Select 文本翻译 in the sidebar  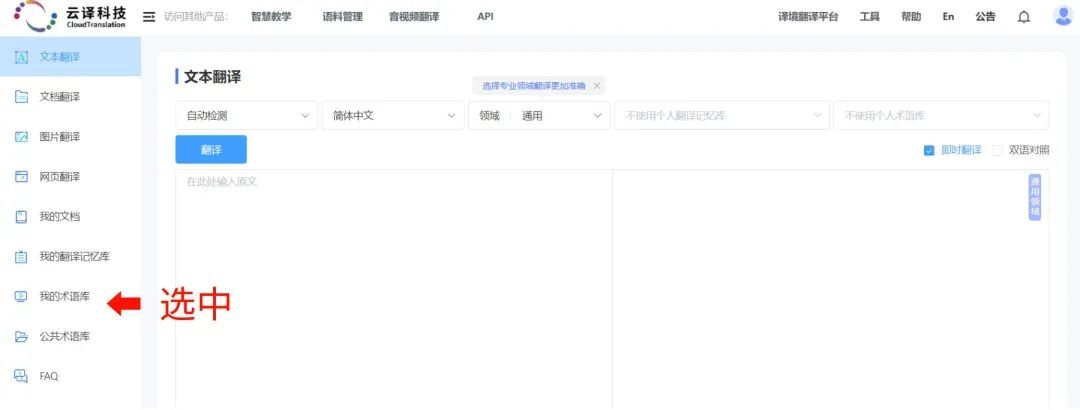click(70, 57)
